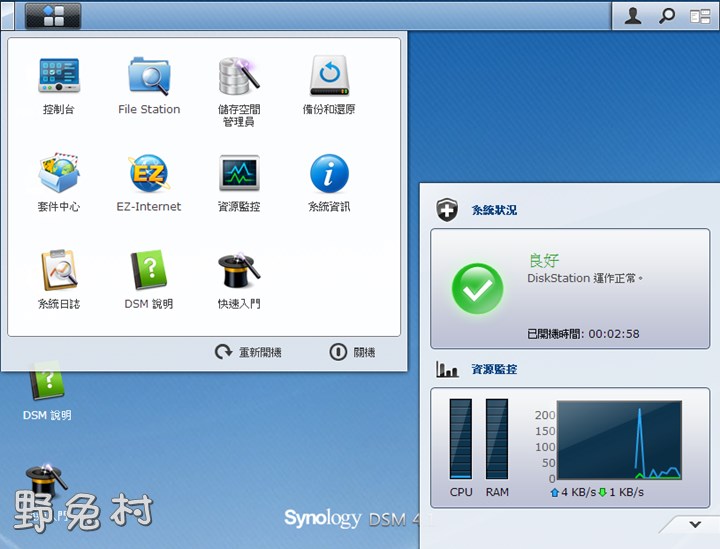Image resolution: width=720 pixels, height=549 pixels.
Task: Click the uptime 00:02:58 text
Action: tap(614, 334)
